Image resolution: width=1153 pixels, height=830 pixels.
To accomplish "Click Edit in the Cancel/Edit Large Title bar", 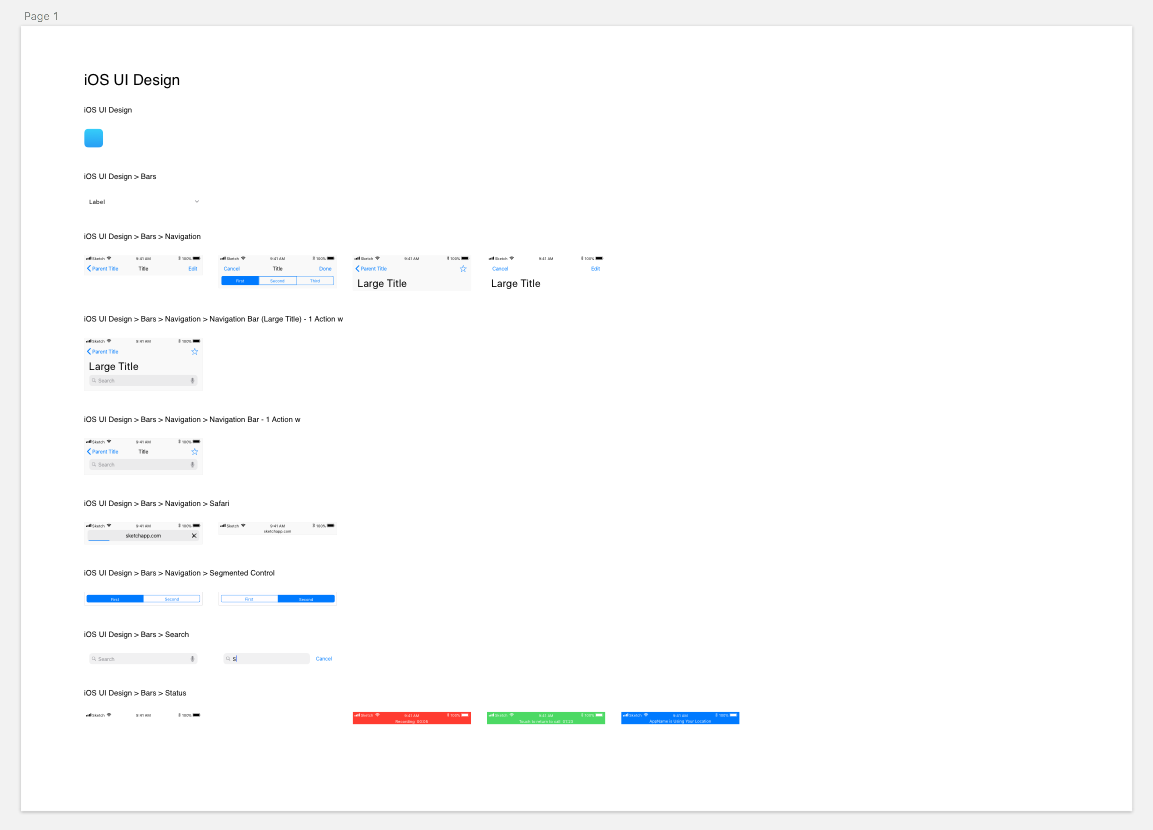I will [596, 269].
